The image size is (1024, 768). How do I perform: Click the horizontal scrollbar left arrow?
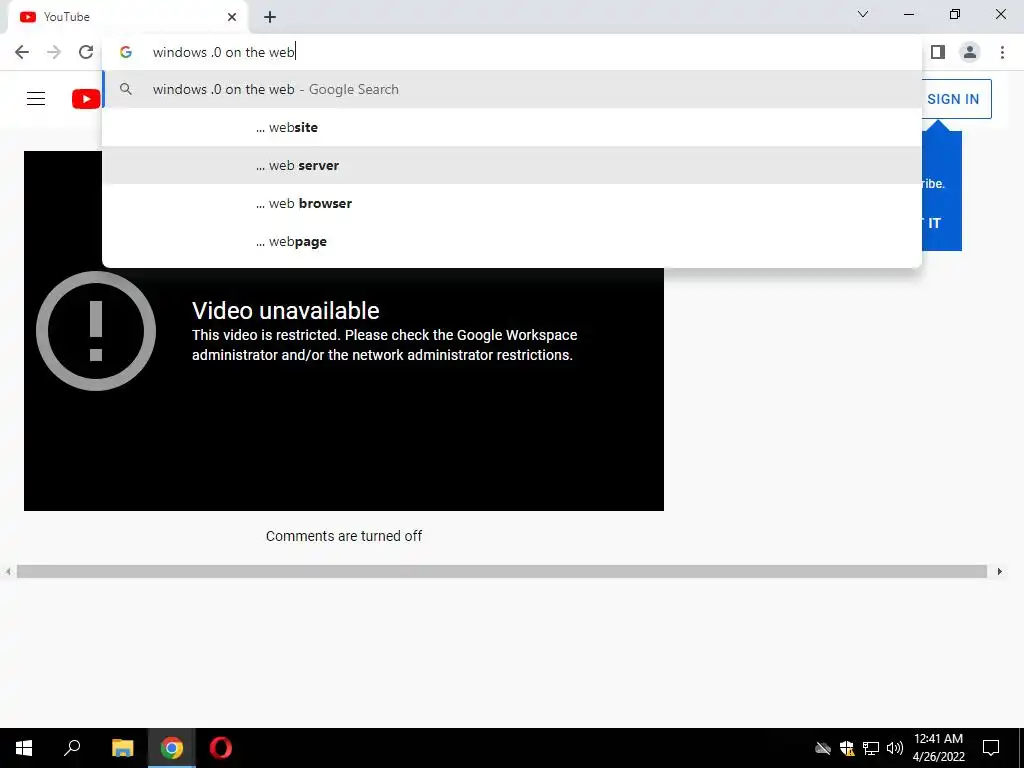[x=8, y=571]
